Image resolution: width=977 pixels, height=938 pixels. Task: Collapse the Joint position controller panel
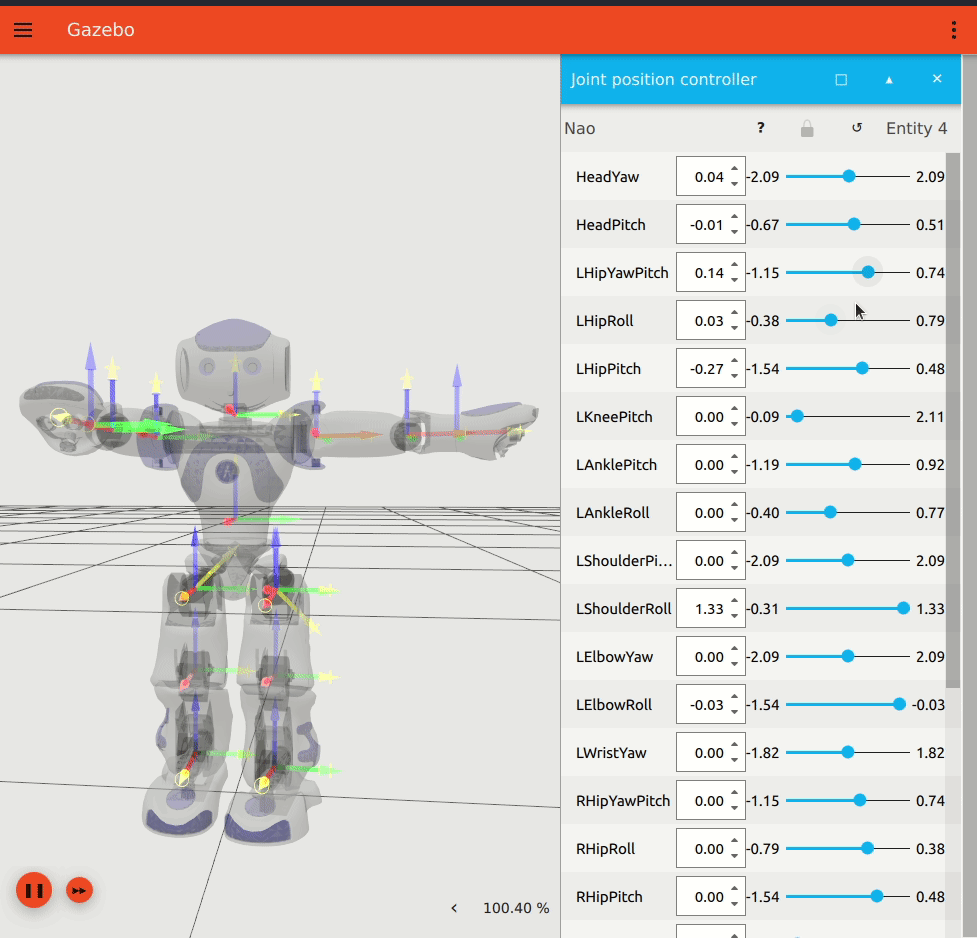point(889,80)
